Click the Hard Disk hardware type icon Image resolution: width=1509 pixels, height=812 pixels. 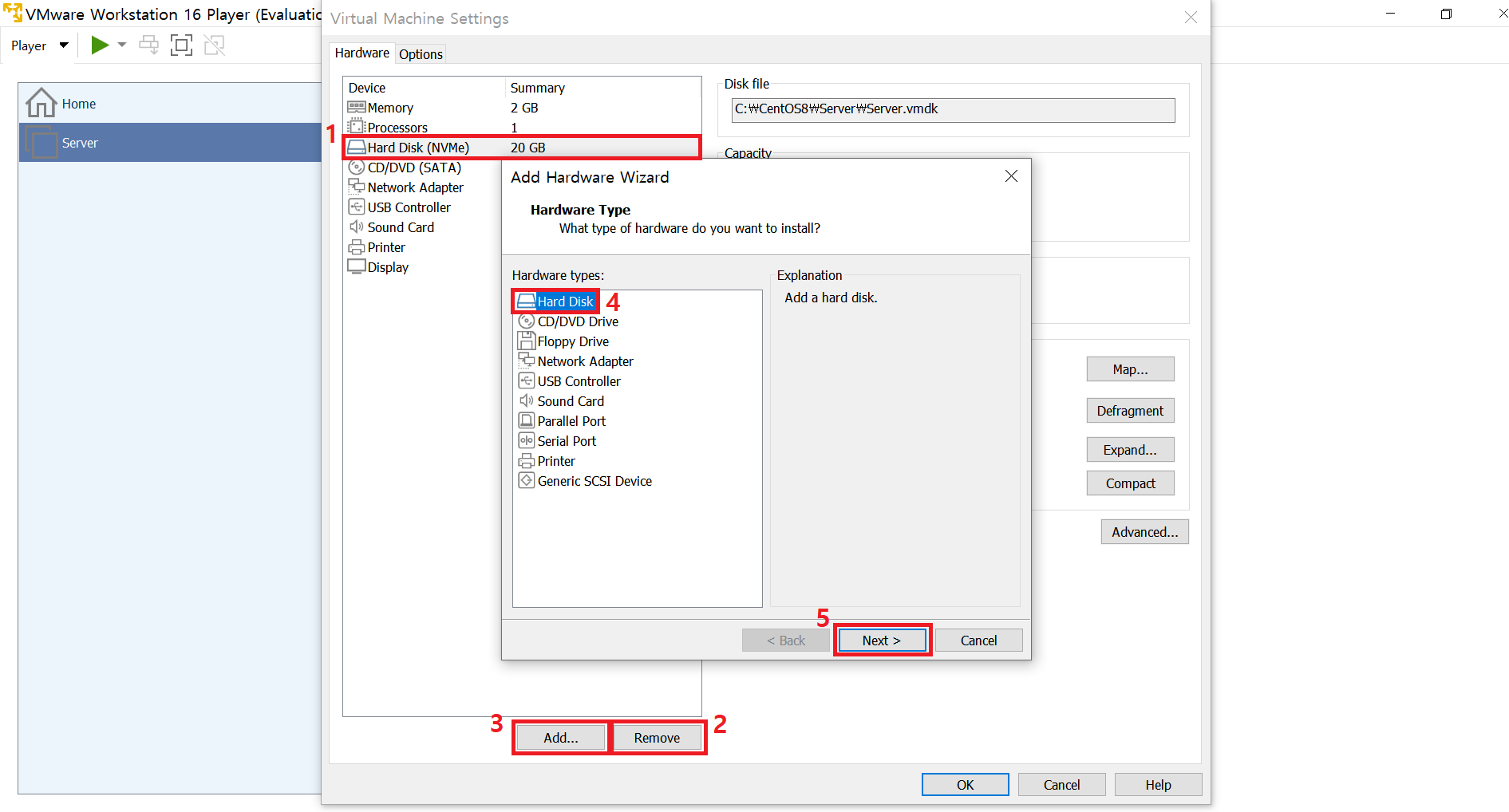point(526,301)
